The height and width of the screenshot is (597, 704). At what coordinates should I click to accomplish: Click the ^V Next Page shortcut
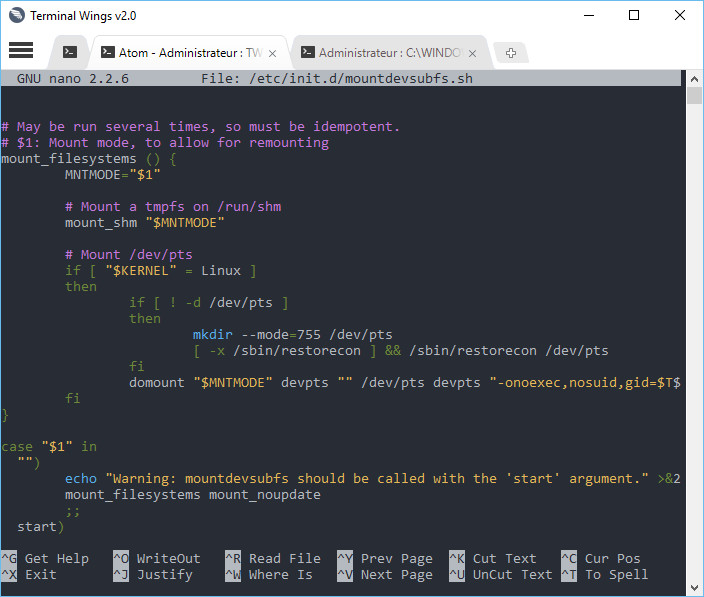[x=385, y=575]
